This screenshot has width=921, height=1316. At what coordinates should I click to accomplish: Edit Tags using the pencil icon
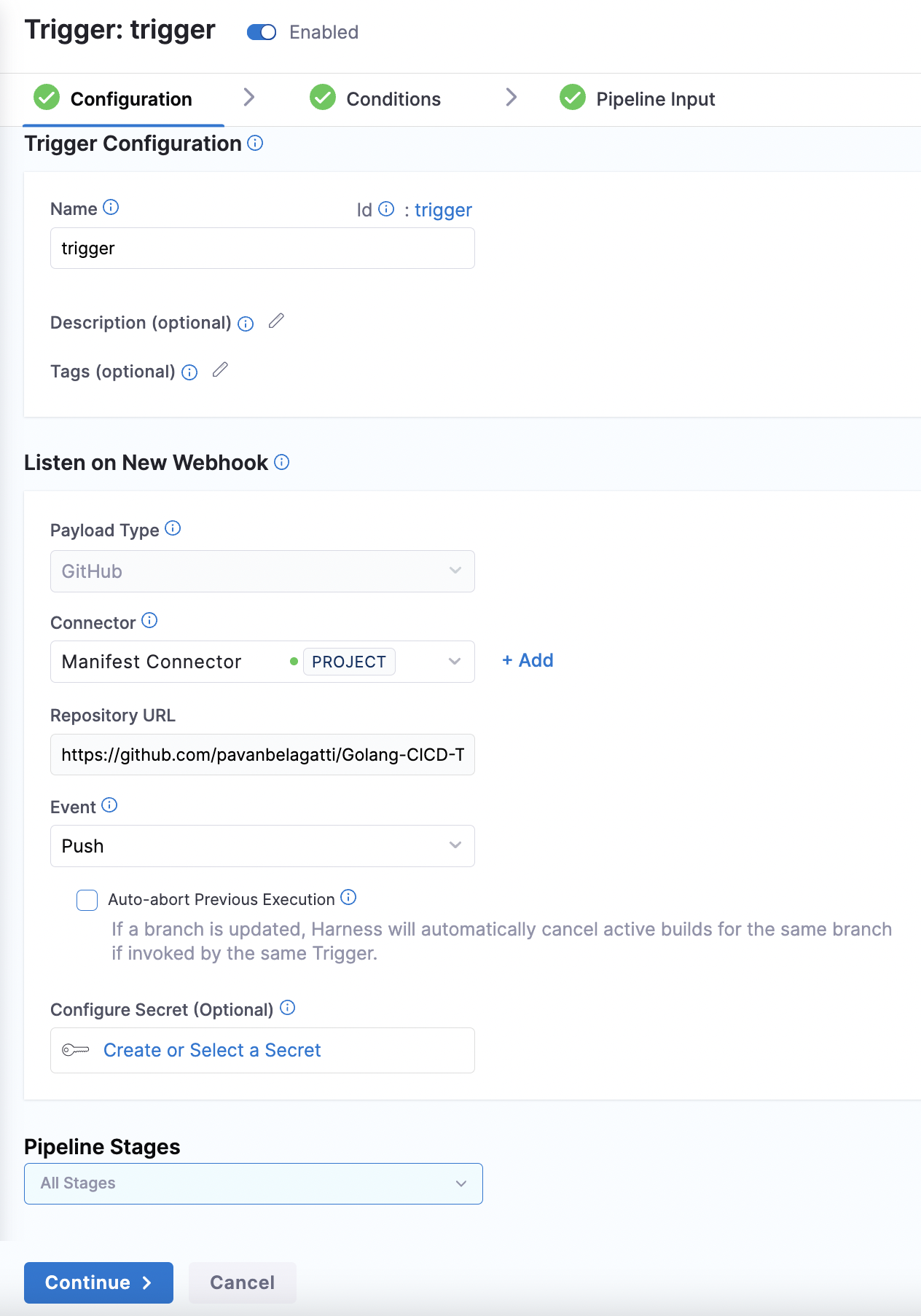tap(220, 371)
